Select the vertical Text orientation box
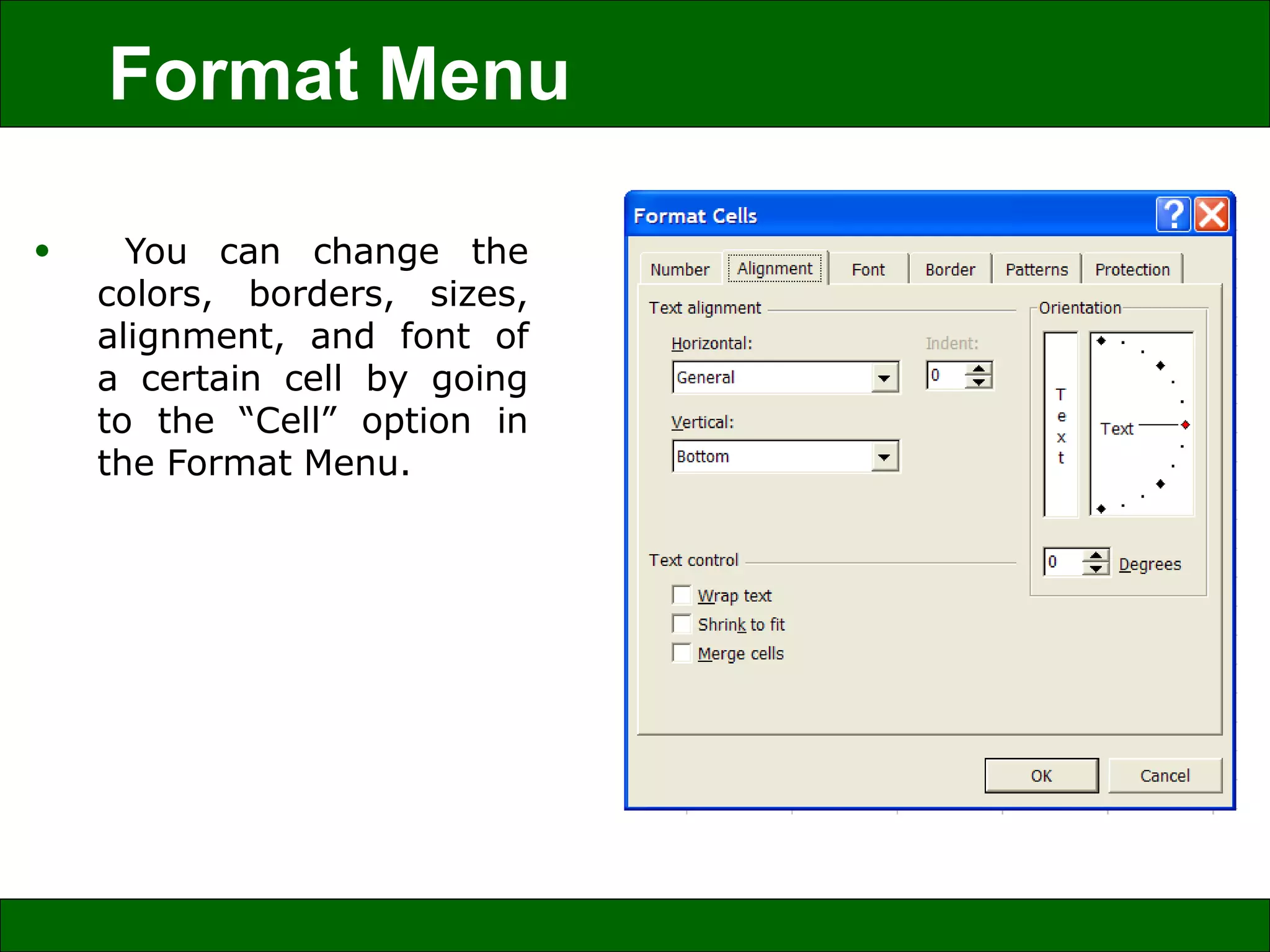Screen dimensions: 1270x952 point(1060,425)
